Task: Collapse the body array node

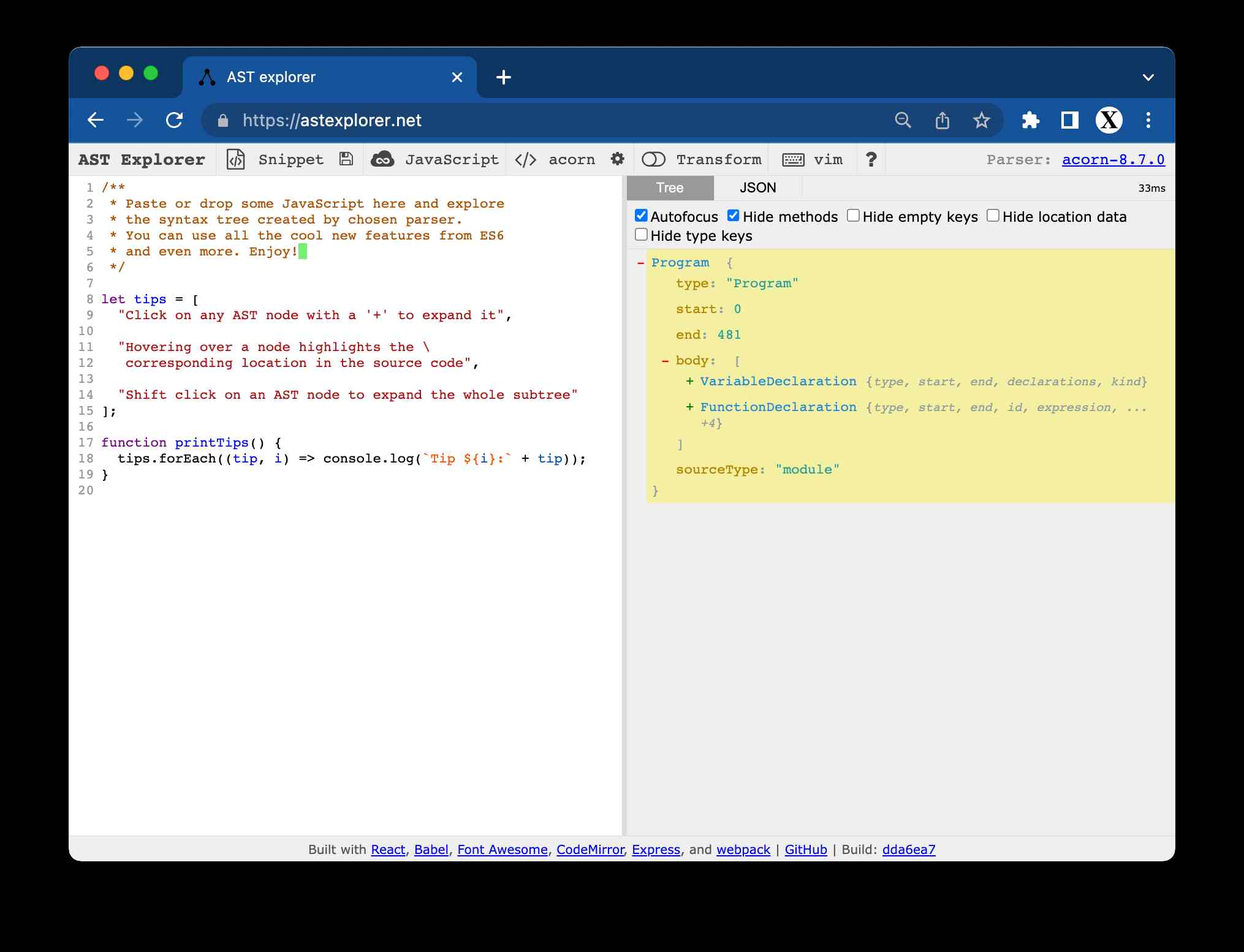Action: click(x=665, y=361)
